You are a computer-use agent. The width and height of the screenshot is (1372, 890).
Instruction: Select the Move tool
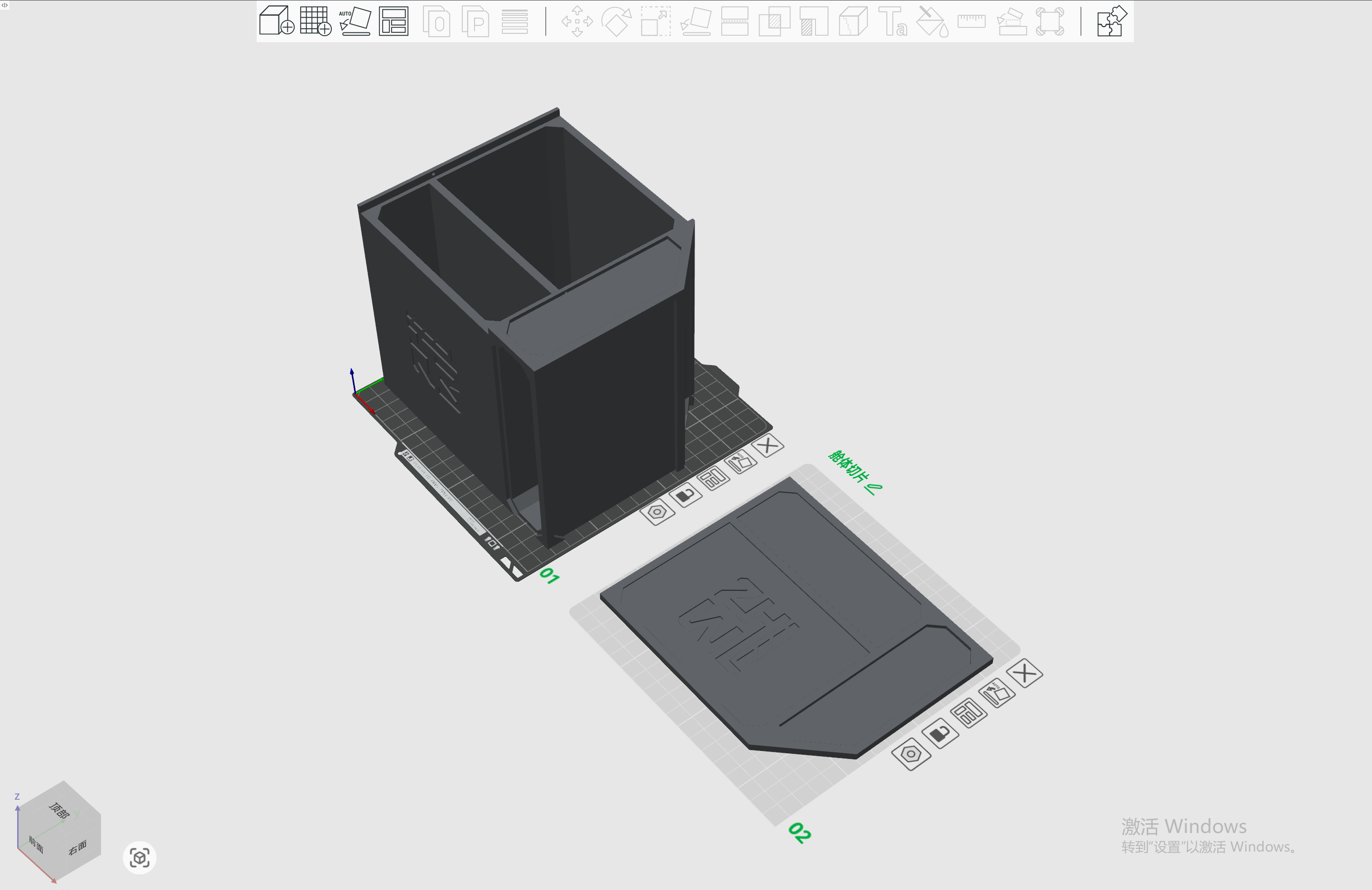pos(577,22)
